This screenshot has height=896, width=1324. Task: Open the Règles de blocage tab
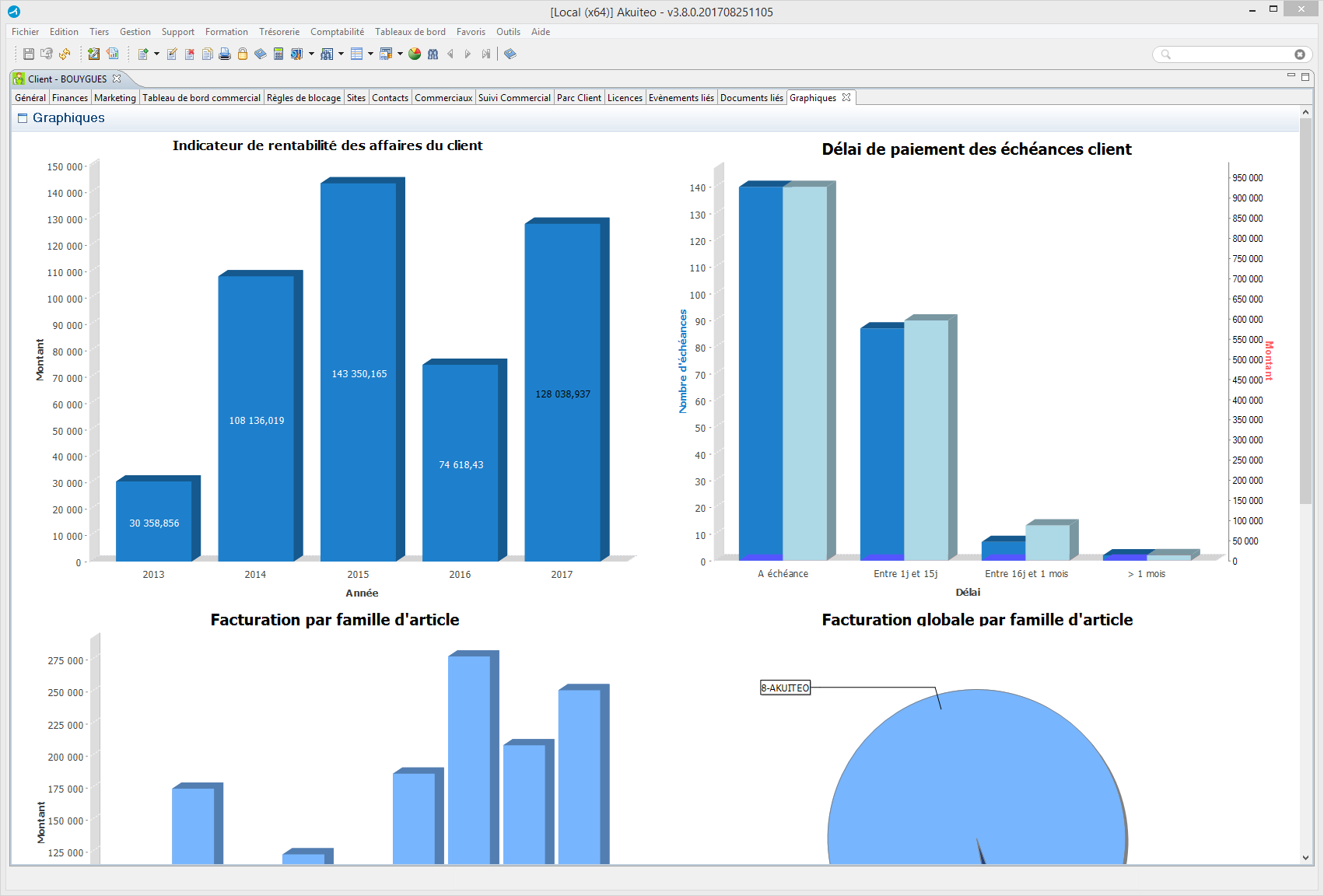point(303,98)
